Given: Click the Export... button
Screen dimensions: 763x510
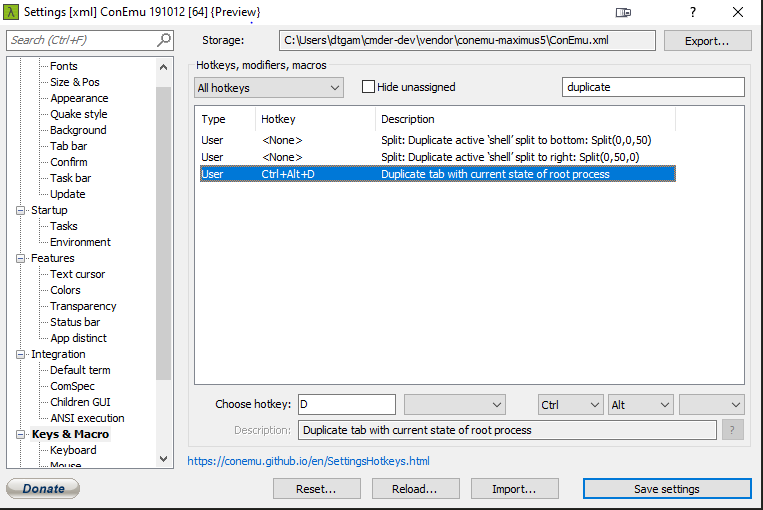Looking at the screenshot, I should [707, 41].
